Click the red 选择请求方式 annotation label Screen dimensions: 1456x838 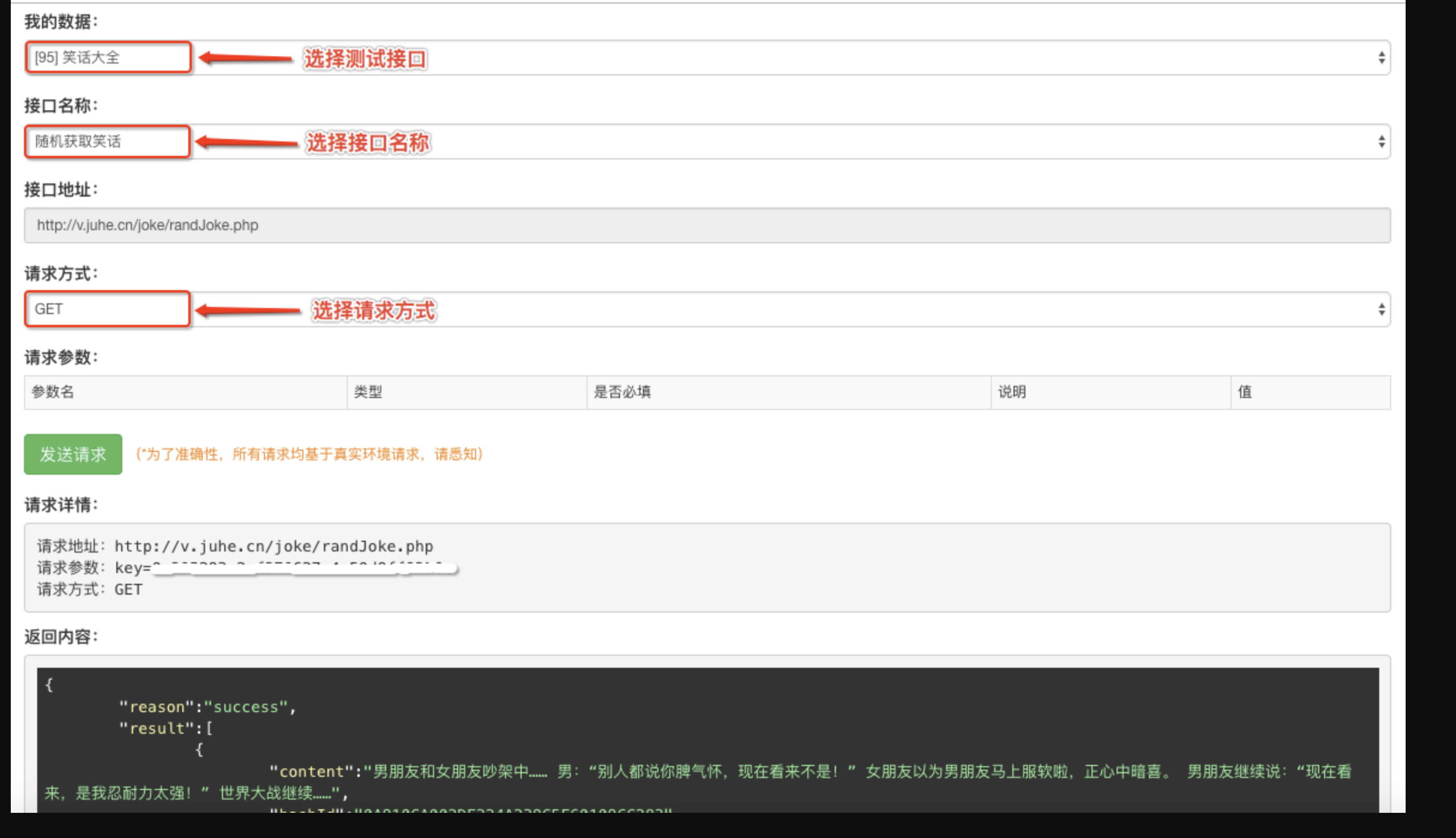point(373,311)
